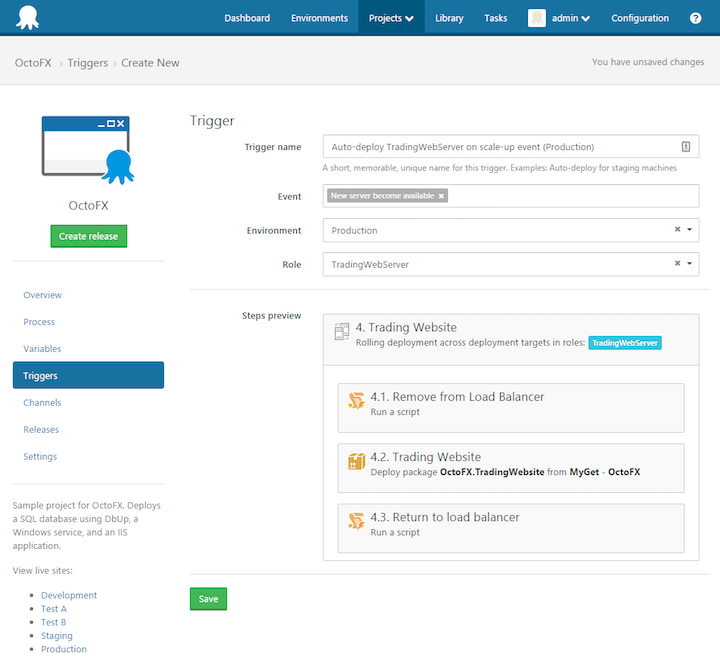The height and width of the screenshot is (663, 720).
Task: Click the Return to load balancer script icon
Action: 356,521
